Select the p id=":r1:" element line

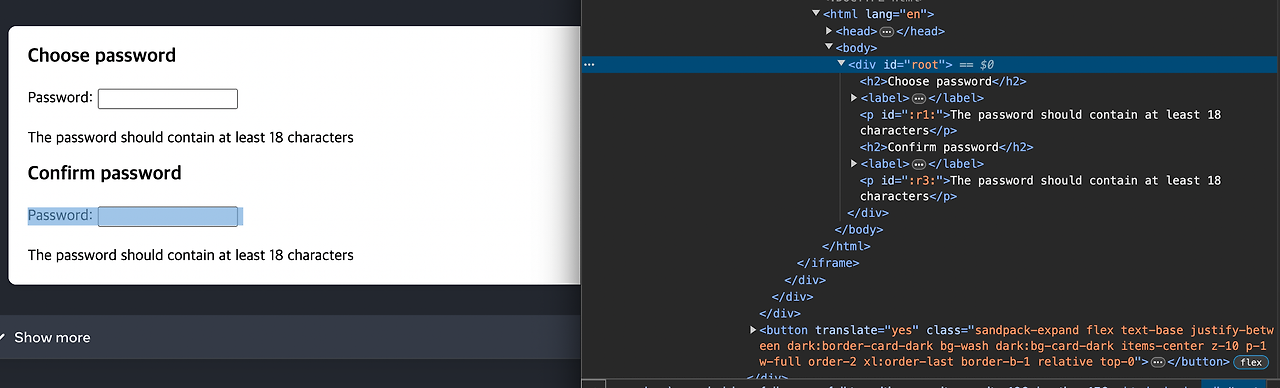click(x=1040, y=122)
